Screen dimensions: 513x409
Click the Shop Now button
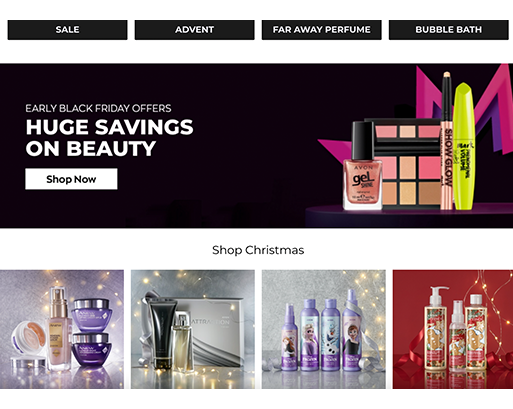click(71, 179)
